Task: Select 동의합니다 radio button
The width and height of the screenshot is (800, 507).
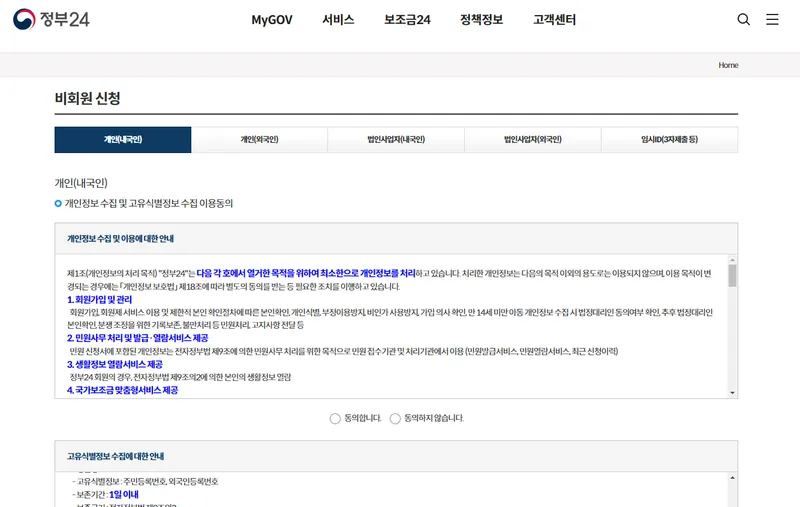Action: [335, 419]
